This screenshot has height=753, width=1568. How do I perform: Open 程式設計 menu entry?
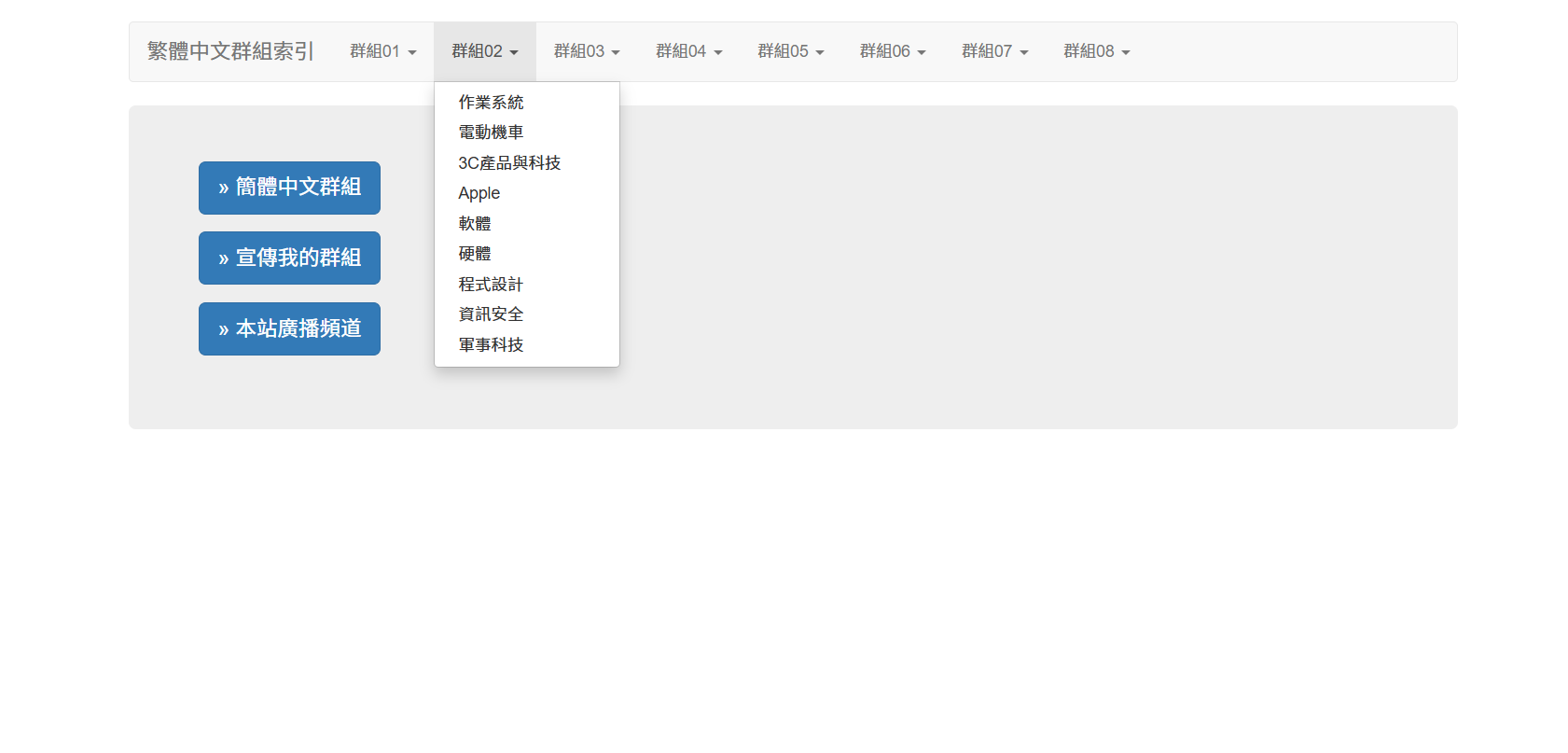click(x=527, y=285)
